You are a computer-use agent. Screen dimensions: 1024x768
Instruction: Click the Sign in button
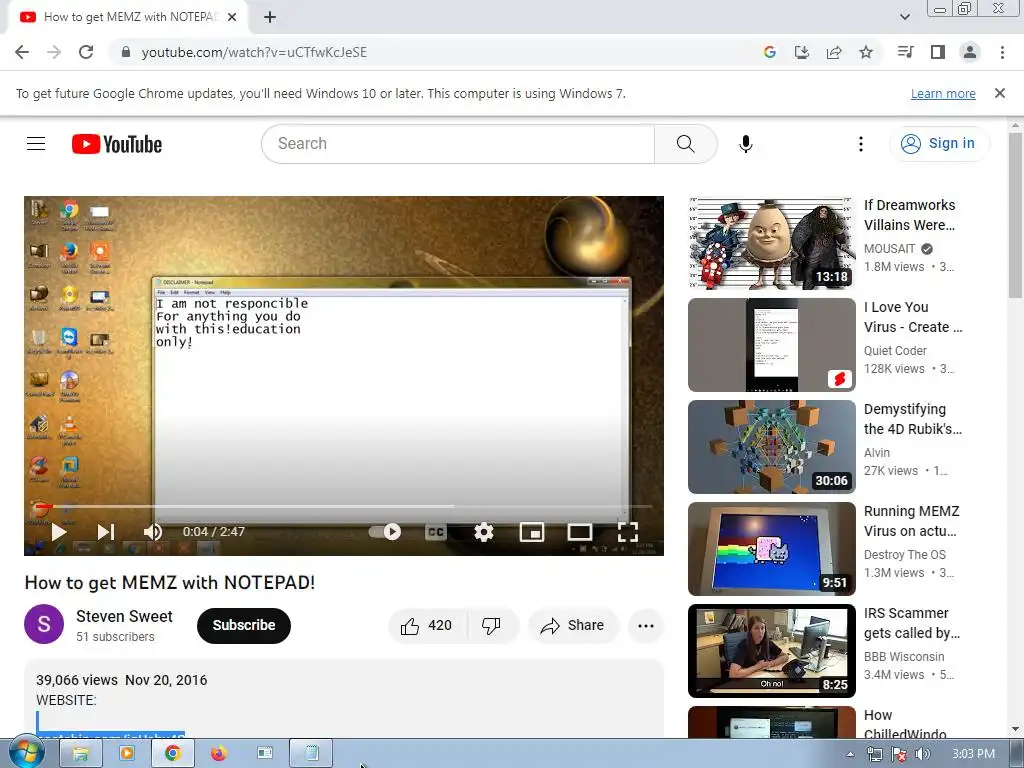(939, 144)
